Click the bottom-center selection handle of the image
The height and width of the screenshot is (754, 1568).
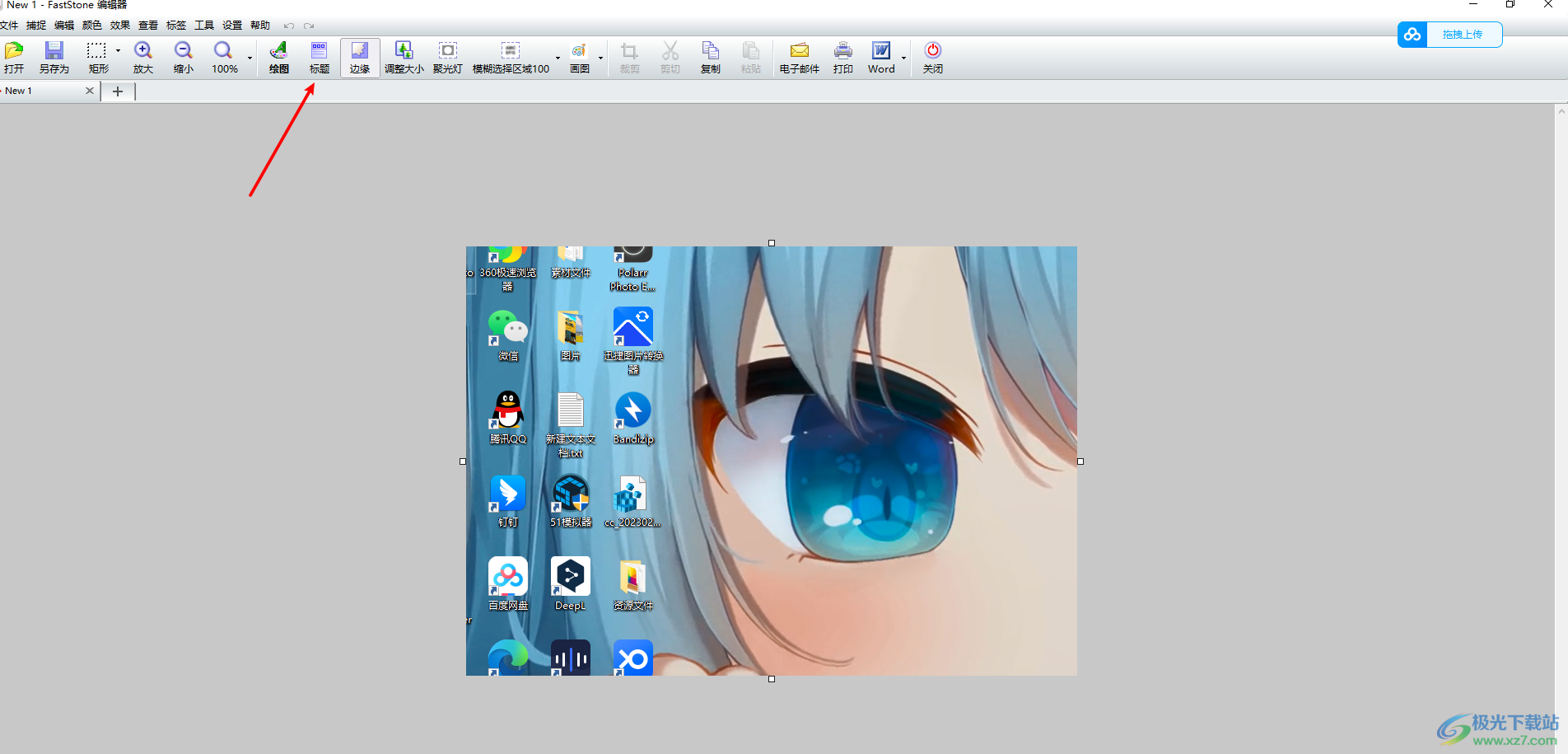(x=772, y=679)
